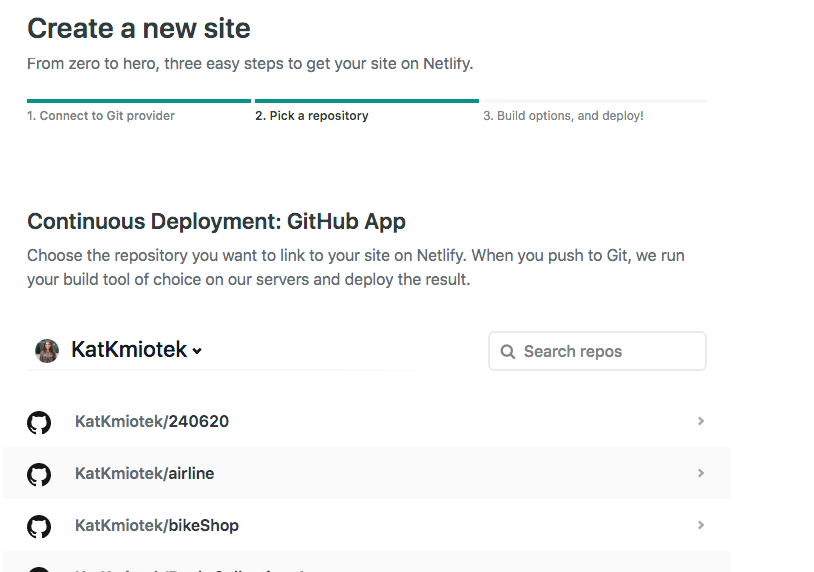Click the Create a new site heading

[x=139, y=29]
